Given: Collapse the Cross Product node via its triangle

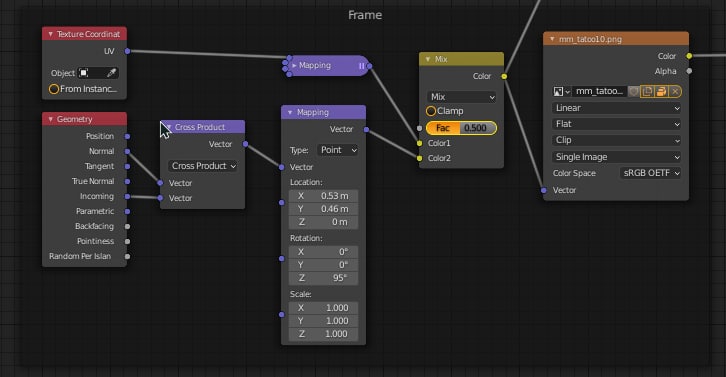Looking at the screenshot, I should point(169,127).
